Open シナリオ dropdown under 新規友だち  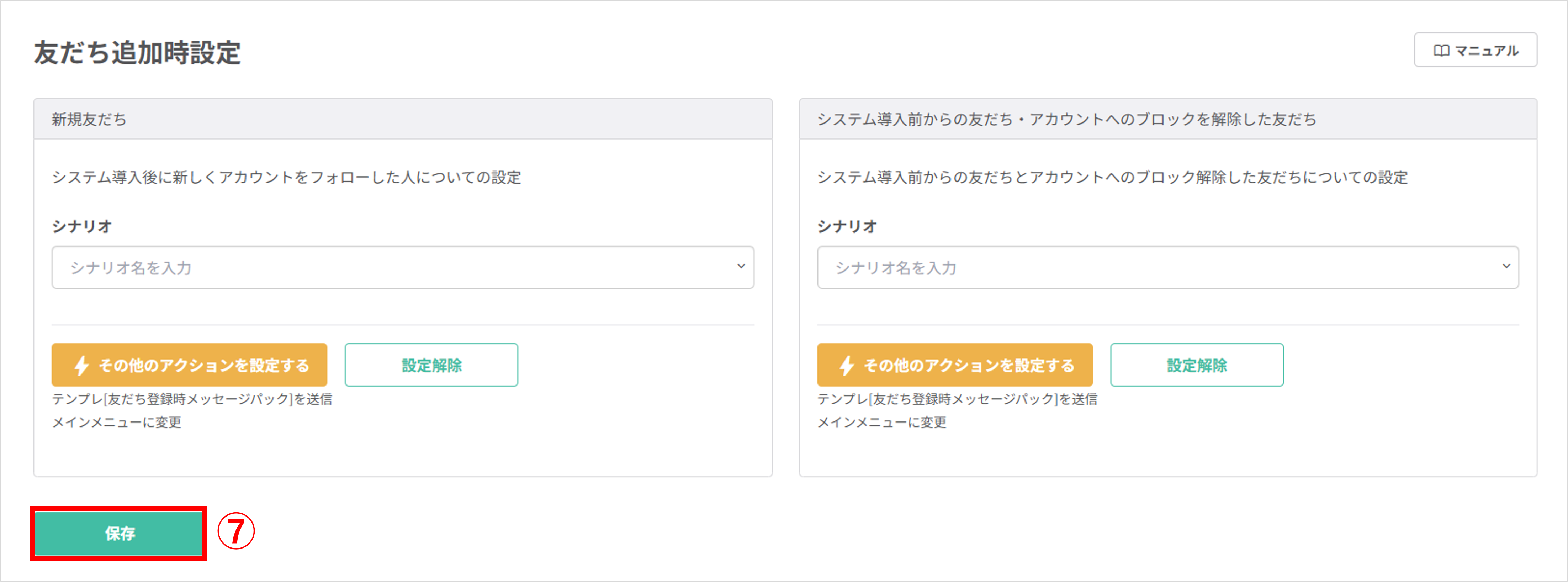click(402, 268)
